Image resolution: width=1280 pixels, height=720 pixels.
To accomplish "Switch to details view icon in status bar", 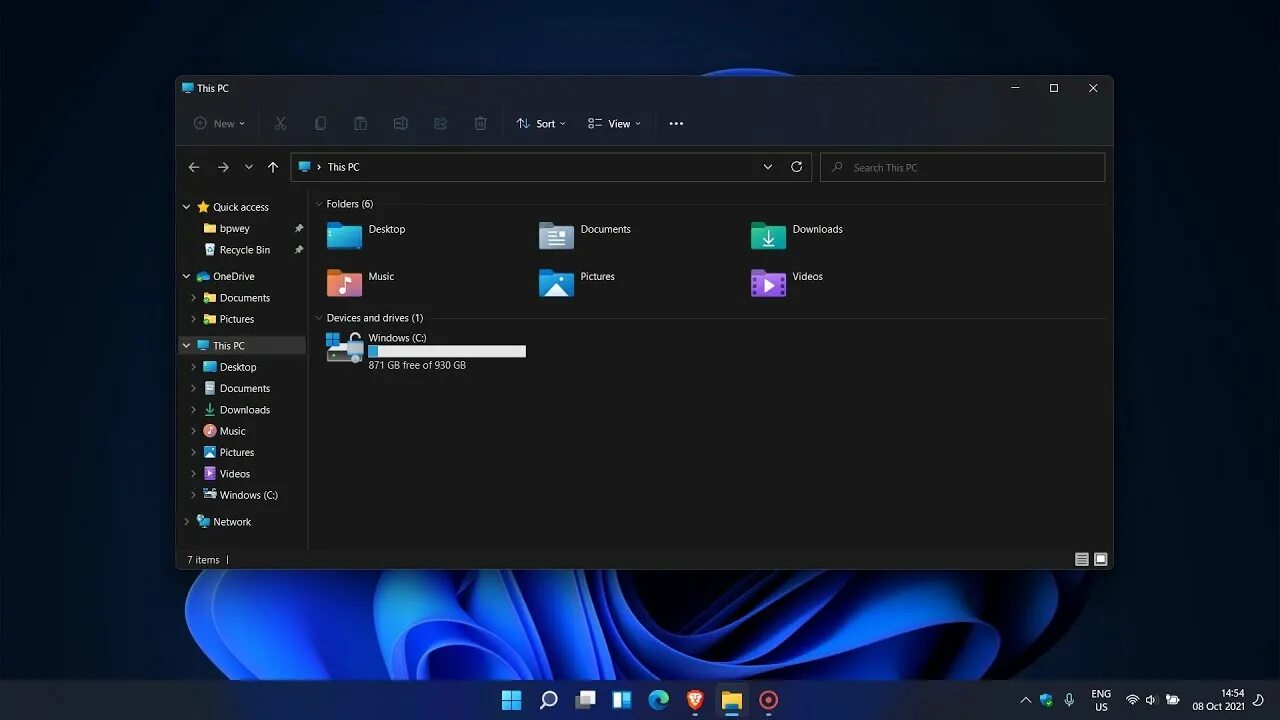I will coord(1082,560).
